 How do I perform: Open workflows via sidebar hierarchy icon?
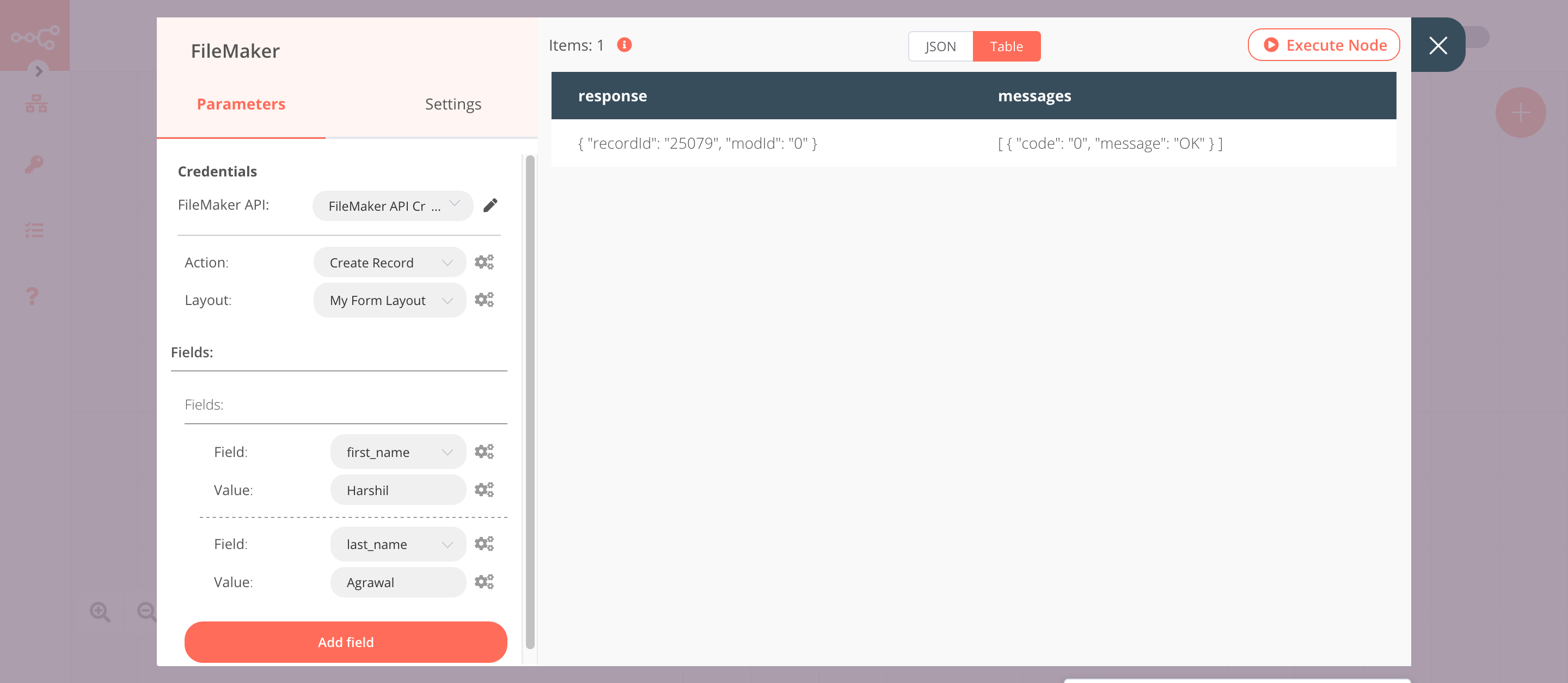(36, 103)
